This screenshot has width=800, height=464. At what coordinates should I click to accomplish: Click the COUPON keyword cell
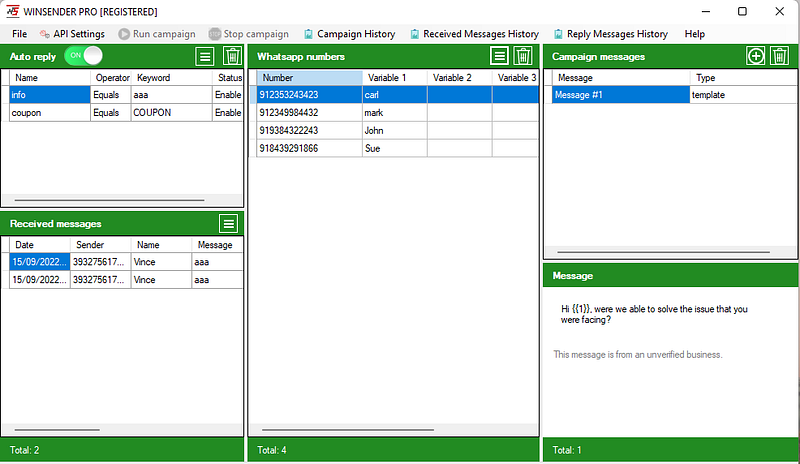171,113
